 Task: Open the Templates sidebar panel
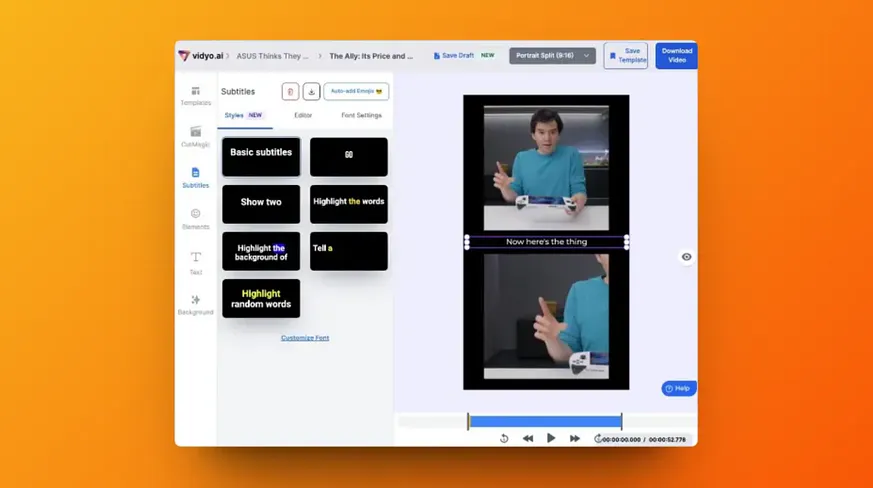[195, 96]
